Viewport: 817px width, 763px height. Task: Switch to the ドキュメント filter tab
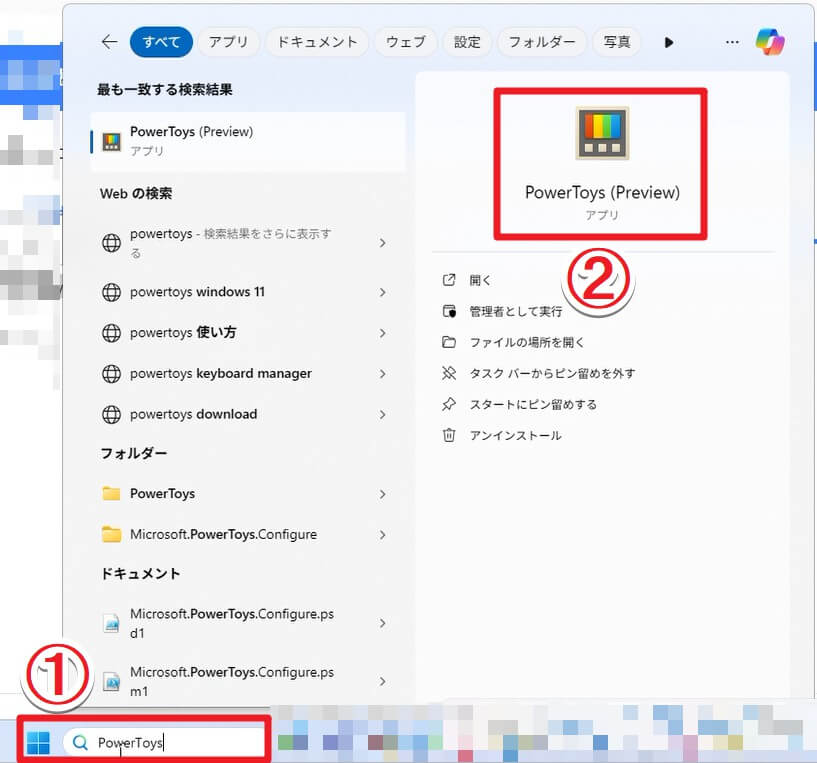[x=317, y=42]
